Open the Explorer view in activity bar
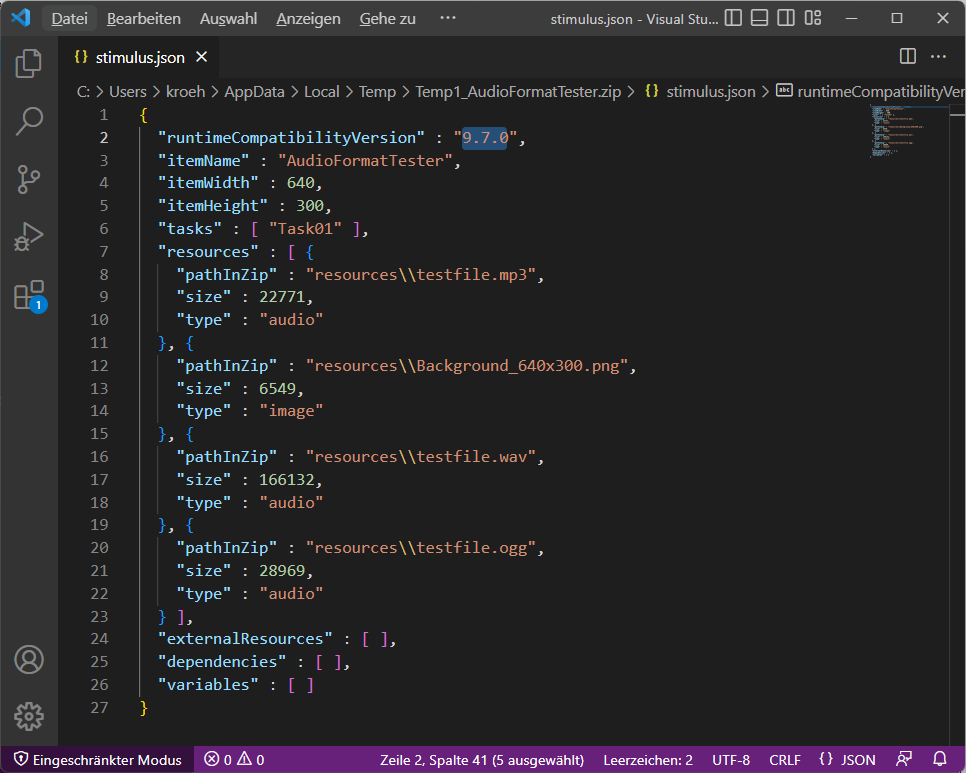The height and width of the screenshot is (773, 966). click(29, 64)
